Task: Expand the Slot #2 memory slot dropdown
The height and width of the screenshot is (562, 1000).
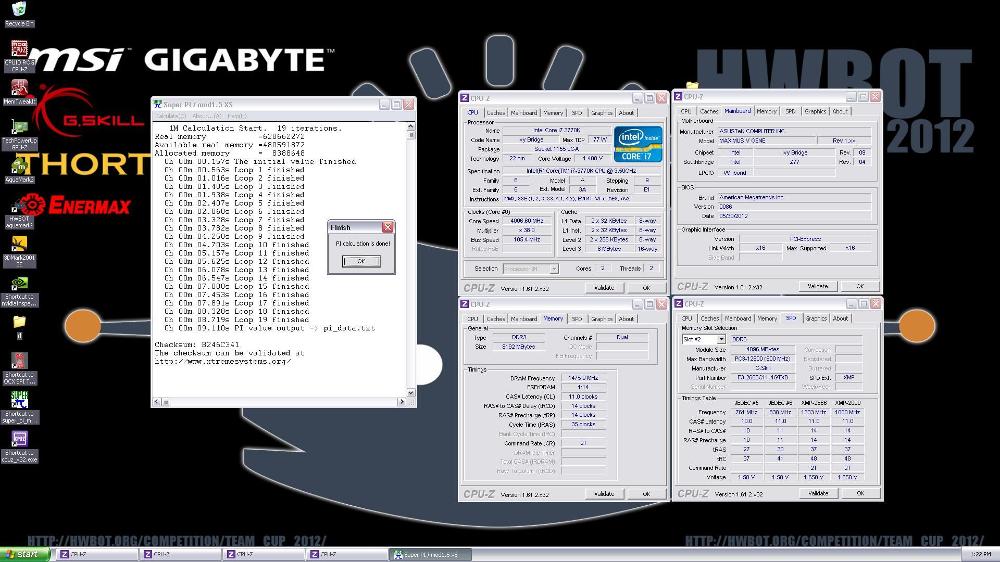Action: [x=721, y=339]
